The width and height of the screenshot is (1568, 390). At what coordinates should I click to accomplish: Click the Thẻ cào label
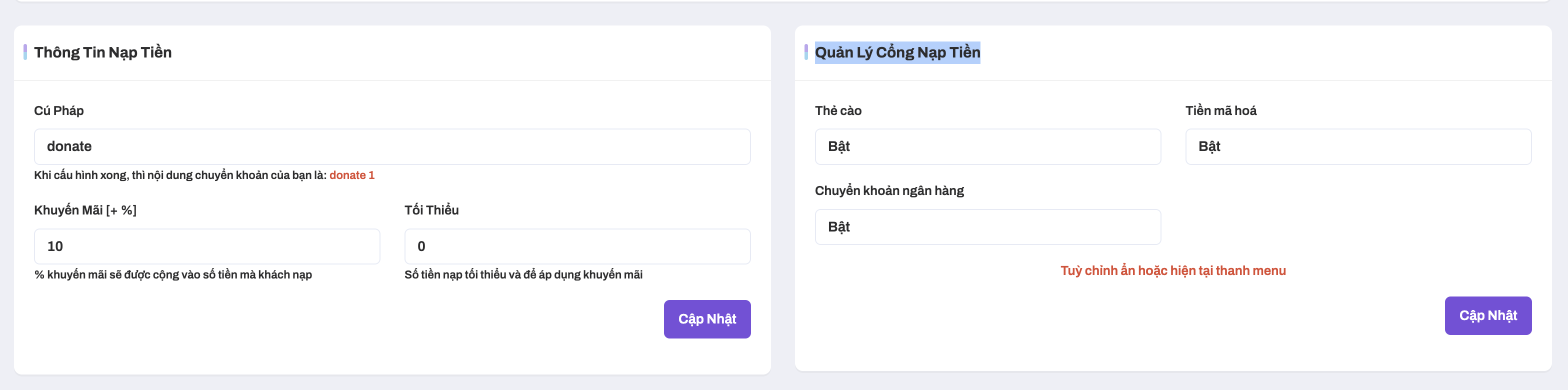point(838,110)
